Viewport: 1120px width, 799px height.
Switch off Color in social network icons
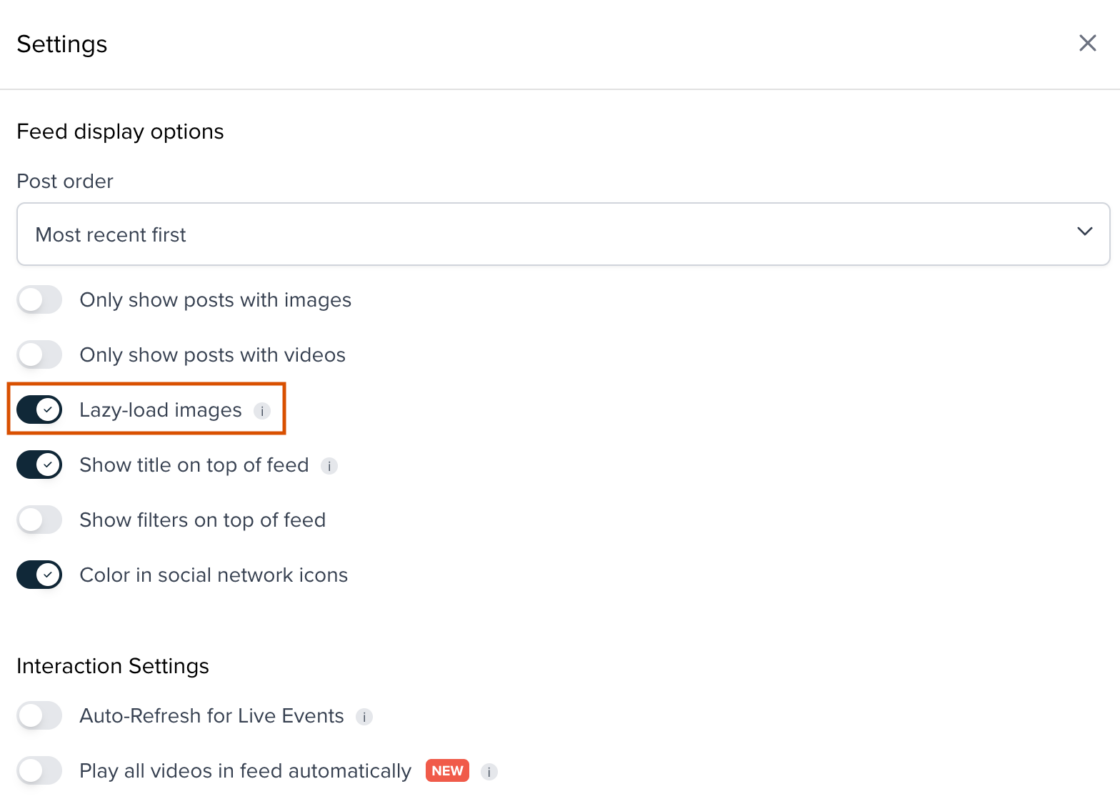(x=40, y=575)
